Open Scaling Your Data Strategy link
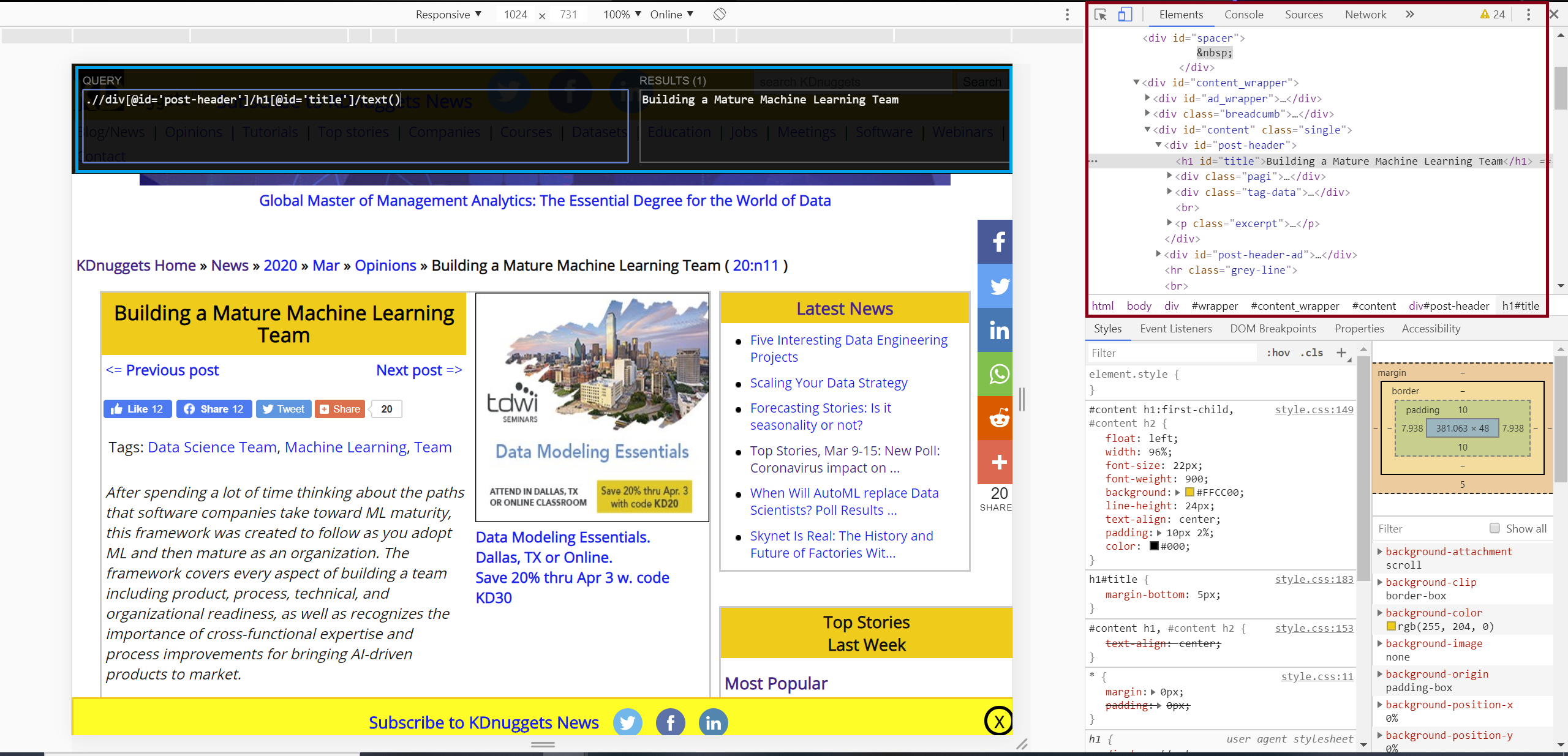 tap(829, 383)
